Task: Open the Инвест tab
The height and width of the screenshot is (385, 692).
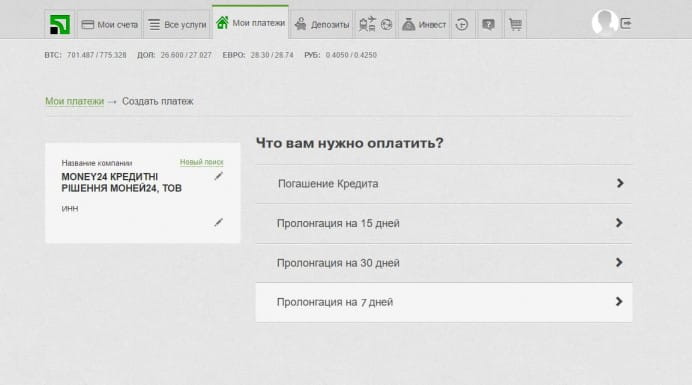Action: pyautogui.click(x=424, y=24)
